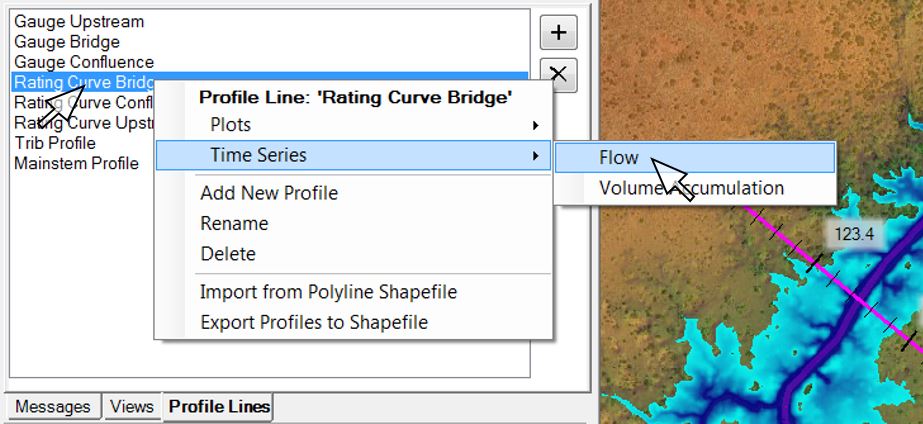Select Gauge Bridge profile line

tap(67, 42)
